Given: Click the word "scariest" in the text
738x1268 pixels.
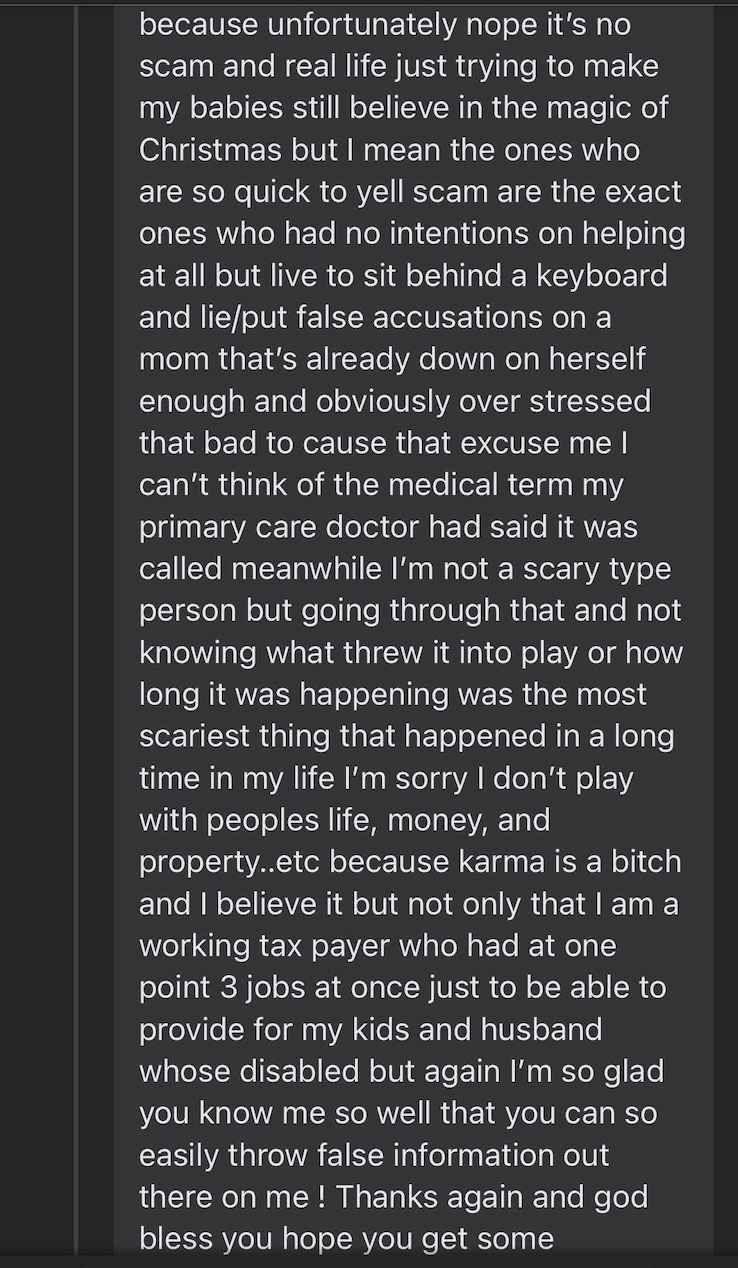Looking at the screenshot, I should 200,737.
